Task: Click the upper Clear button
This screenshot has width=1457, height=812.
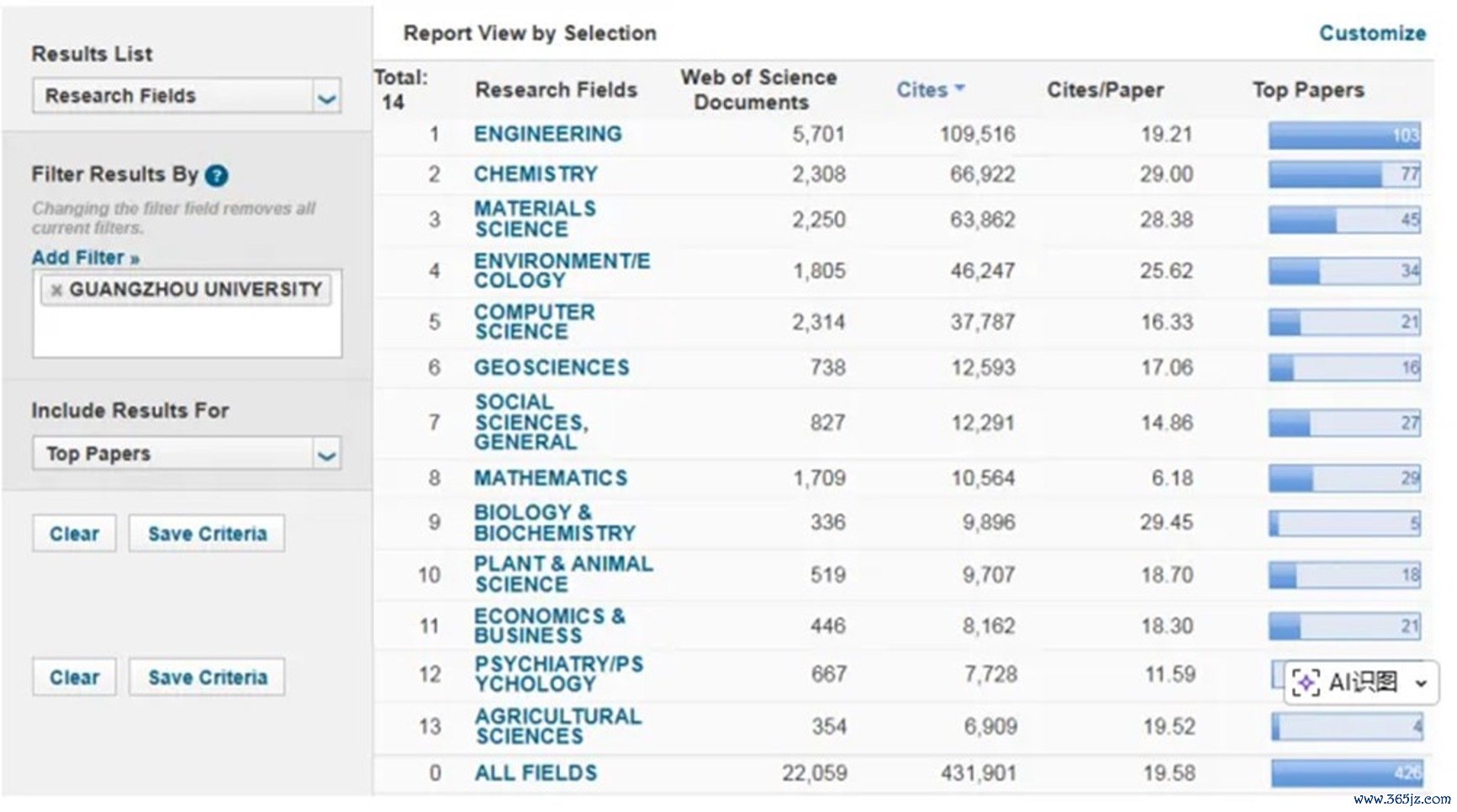Action: coord(74,534)
